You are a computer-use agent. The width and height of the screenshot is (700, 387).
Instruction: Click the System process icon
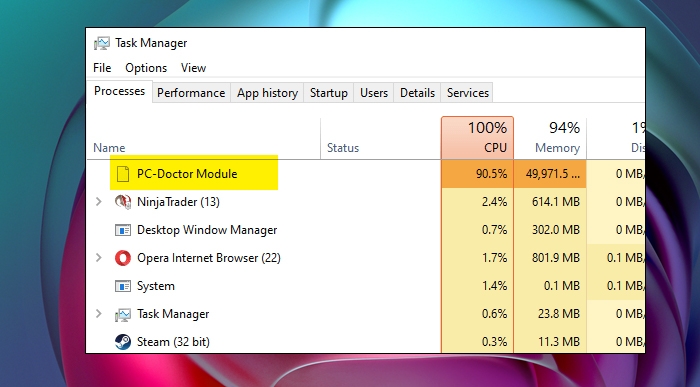123,286
